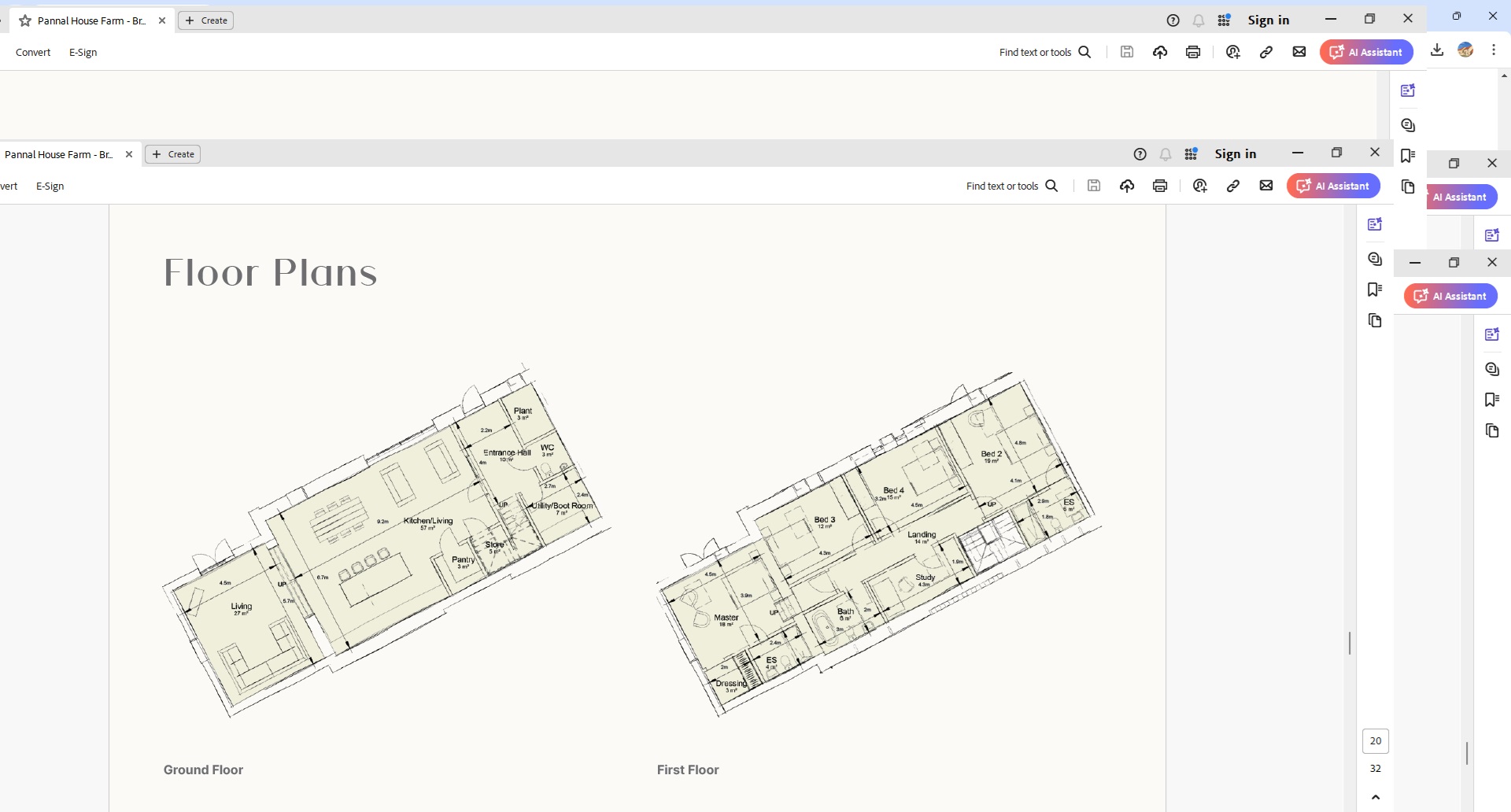This screenshot has width=1511, height=812.
Task: Open the browser three-dot menu
Action: (1494, 50)
